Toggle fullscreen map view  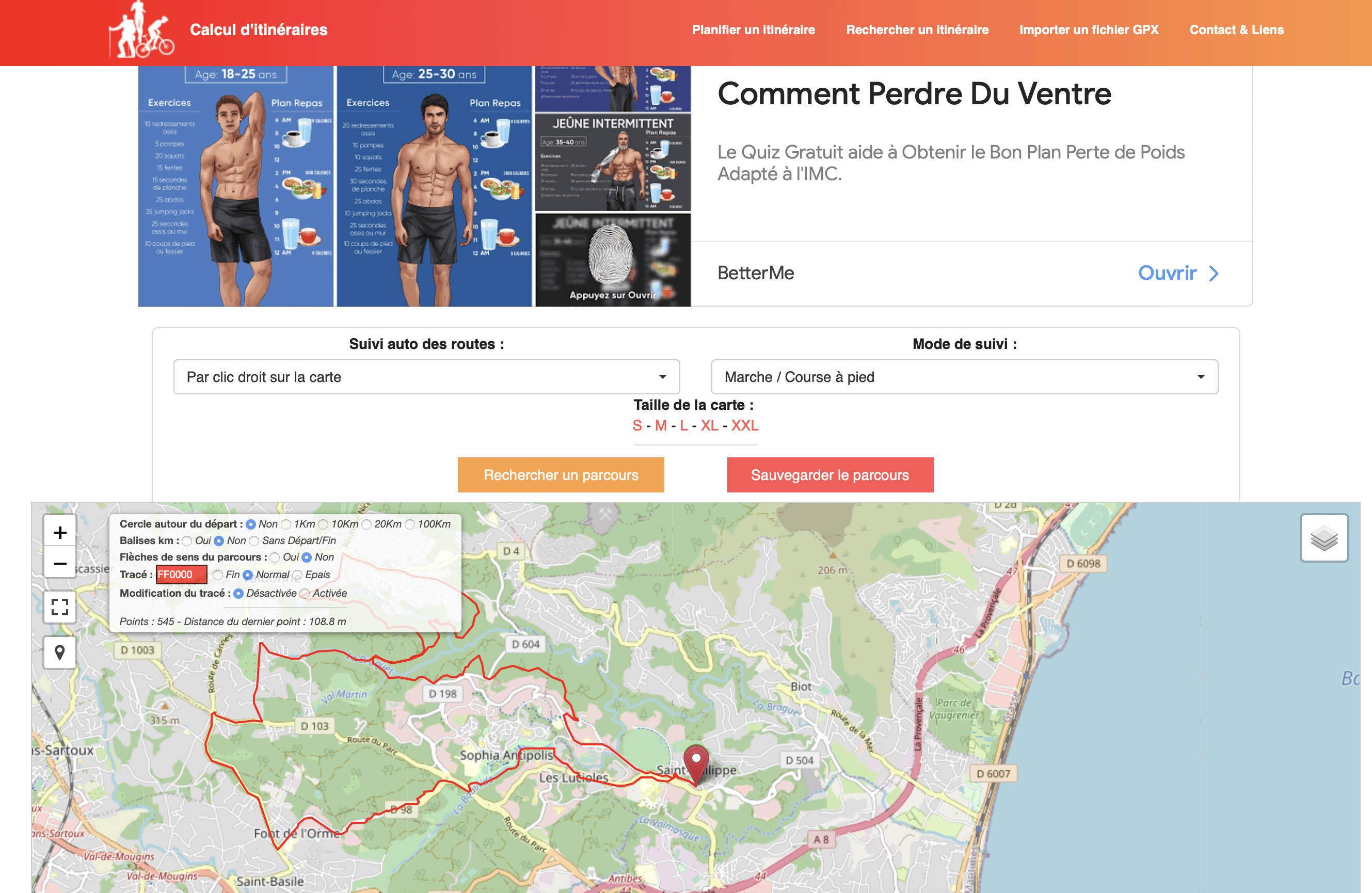point(60,607)
